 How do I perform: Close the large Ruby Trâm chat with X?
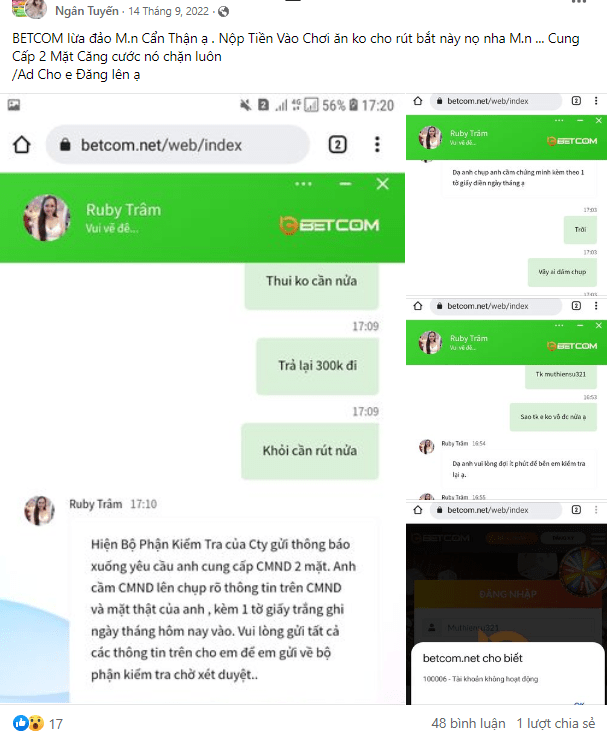click(382, 184)
